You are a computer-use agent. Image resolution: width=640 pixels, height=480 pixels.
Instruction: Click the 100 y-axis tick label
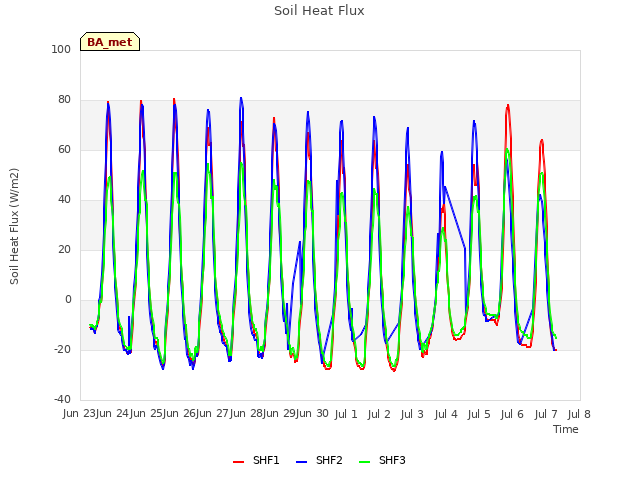tap(61, 49)
